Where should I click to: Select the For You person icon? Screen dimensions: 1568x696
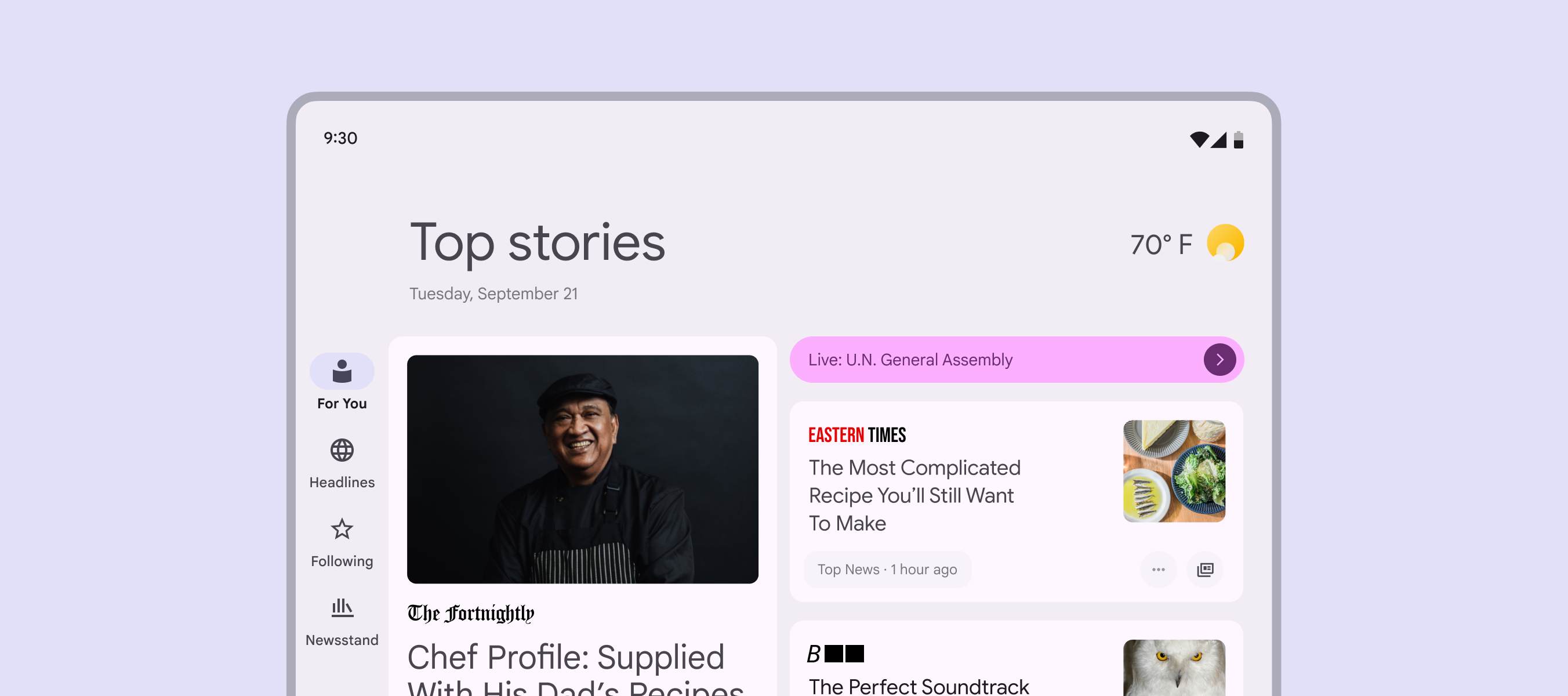click(x=342, y=371)
